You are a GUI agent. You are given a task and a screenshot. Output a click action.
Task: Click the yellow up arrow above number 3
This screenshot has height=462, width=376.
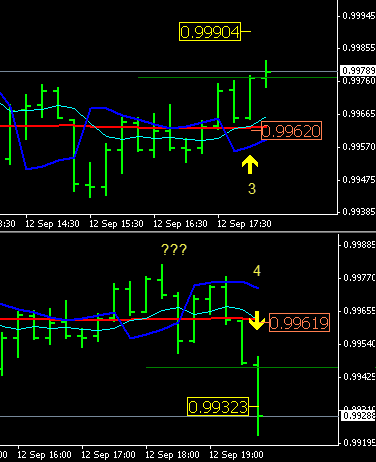pos(250,164)
